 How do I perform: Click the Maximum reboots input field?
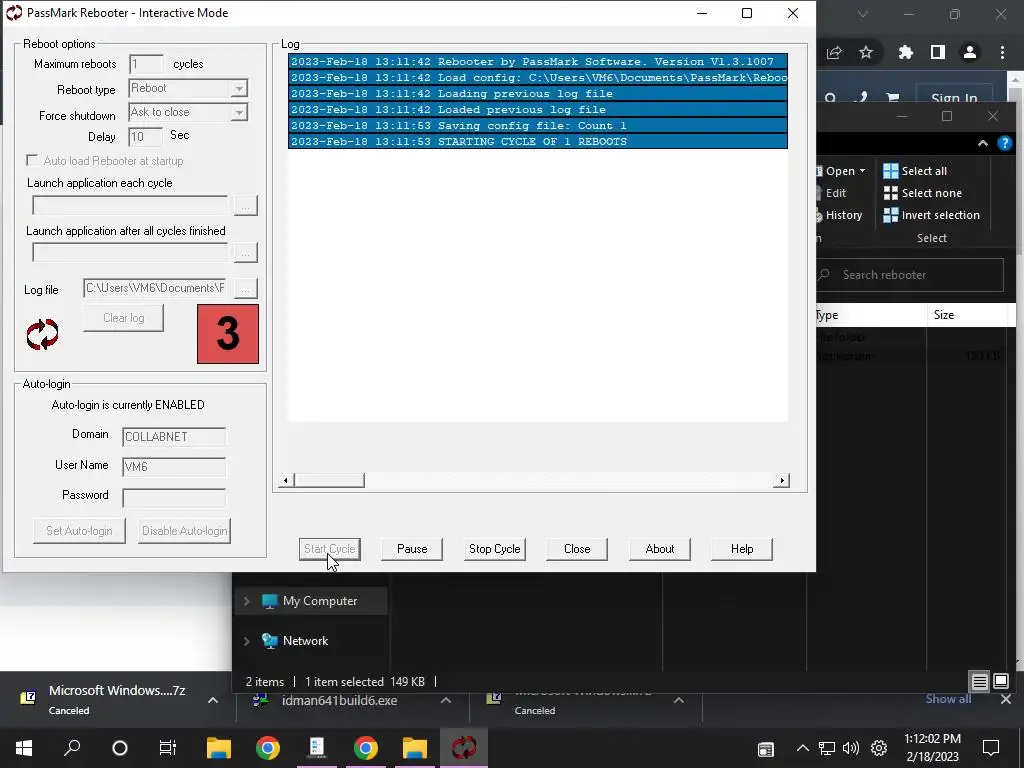(x=146, y=64)
